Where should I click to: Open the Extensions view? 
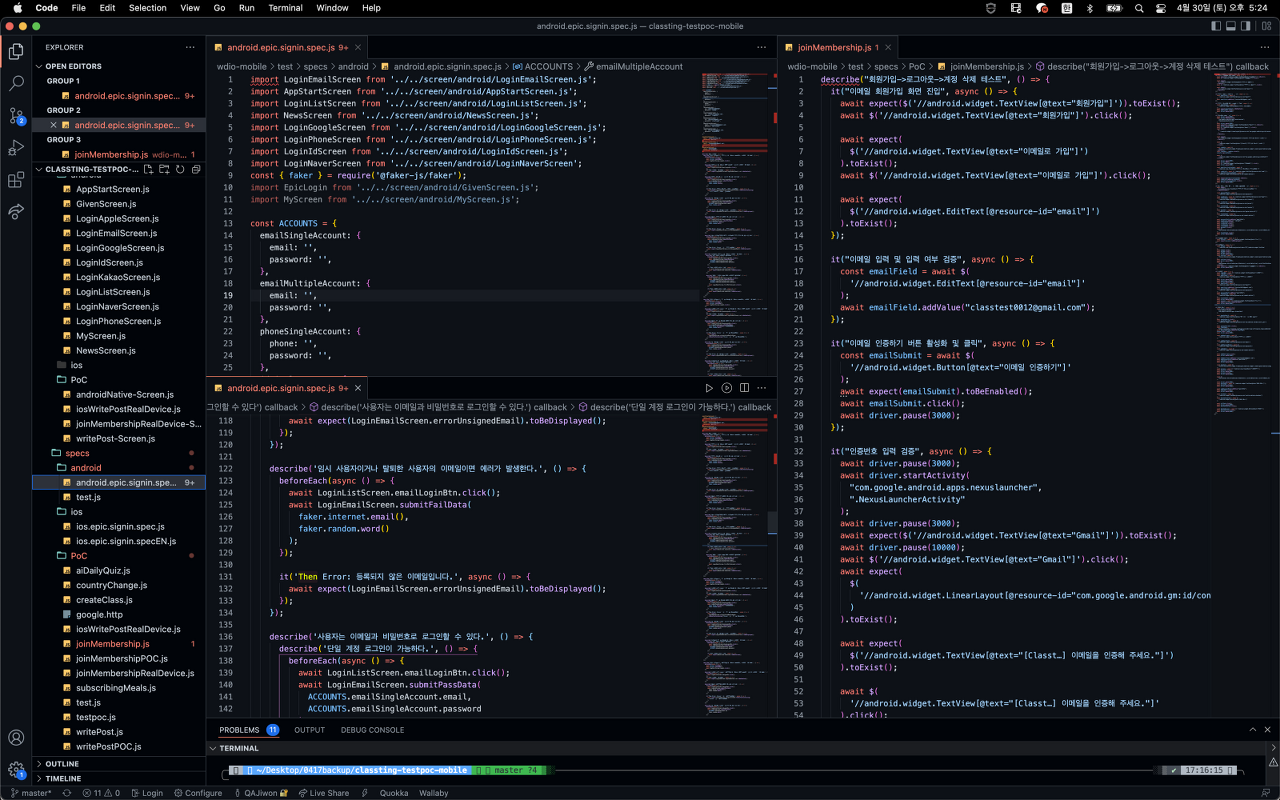pos(16,180)
